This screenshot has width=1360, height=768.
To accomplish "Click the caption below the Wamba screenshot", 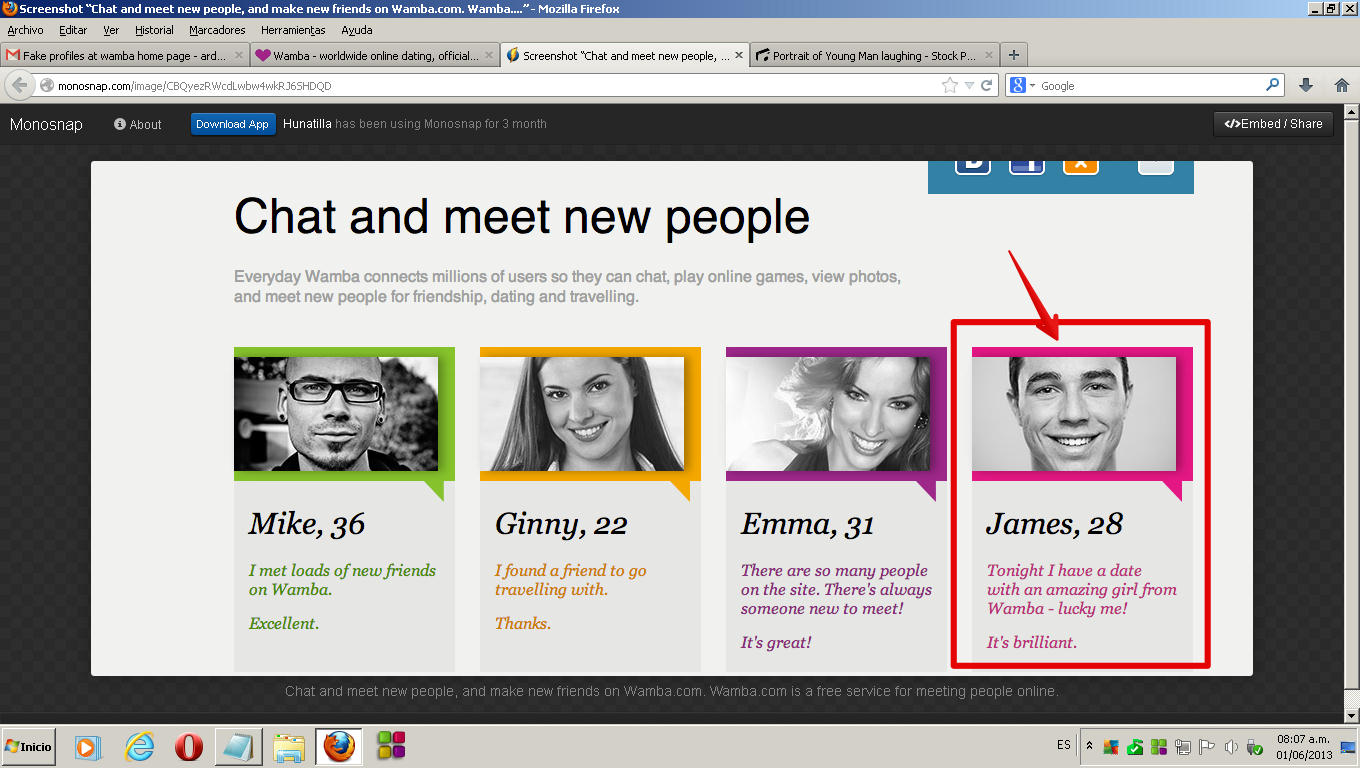I will 671,691.
